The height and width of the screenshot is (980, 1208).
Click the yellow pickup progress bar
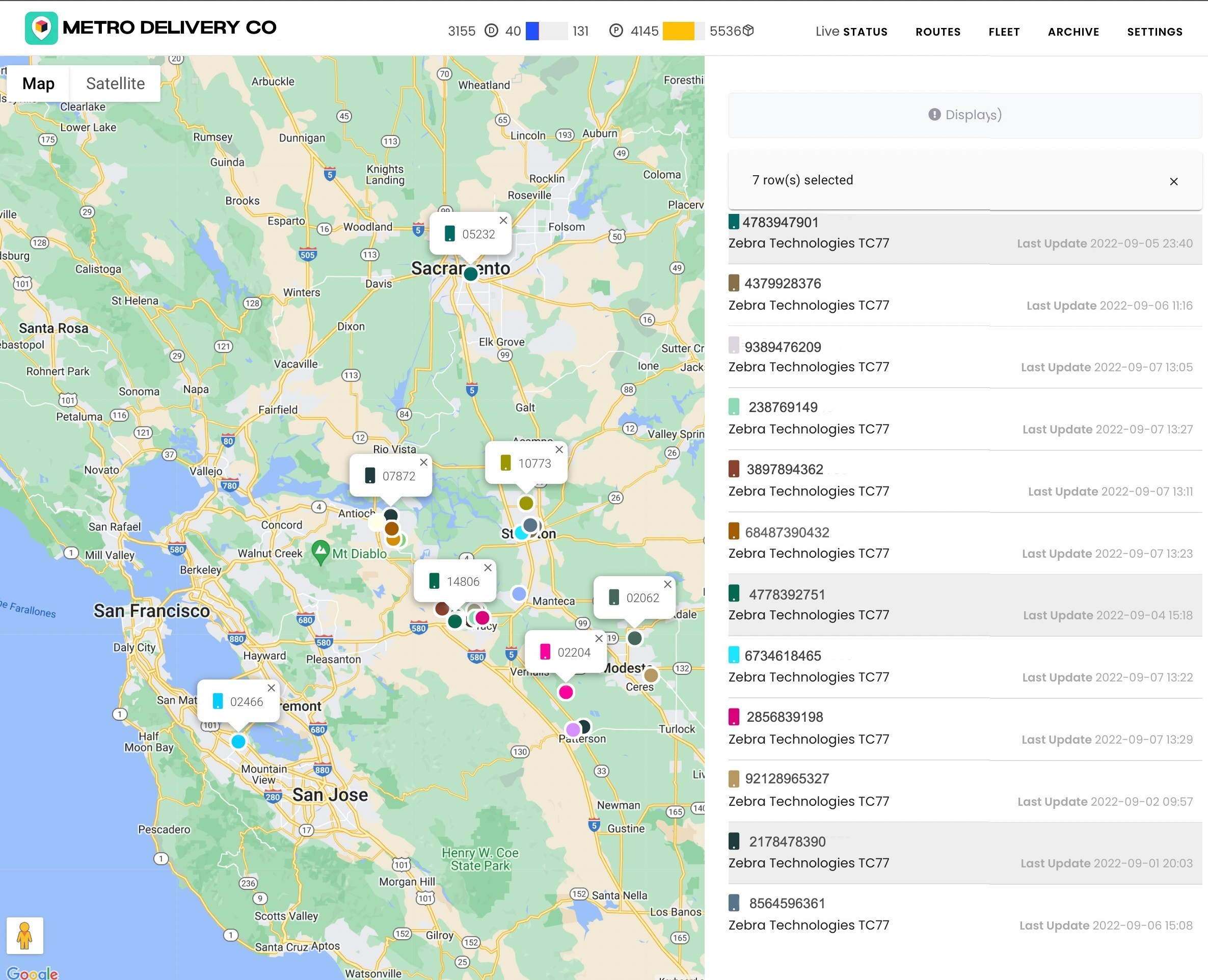coord(683,31)
